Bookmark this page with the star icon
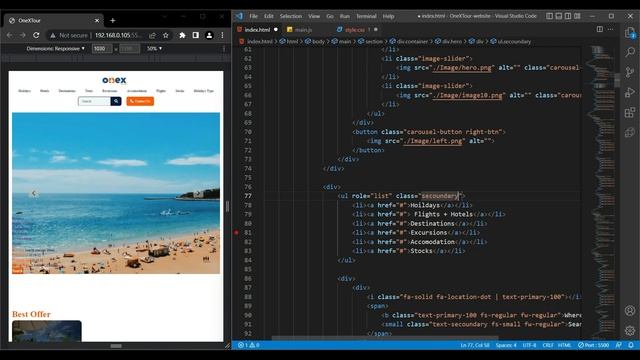Image resolution: width=640 pixels, height=360 pixels. 165,36
